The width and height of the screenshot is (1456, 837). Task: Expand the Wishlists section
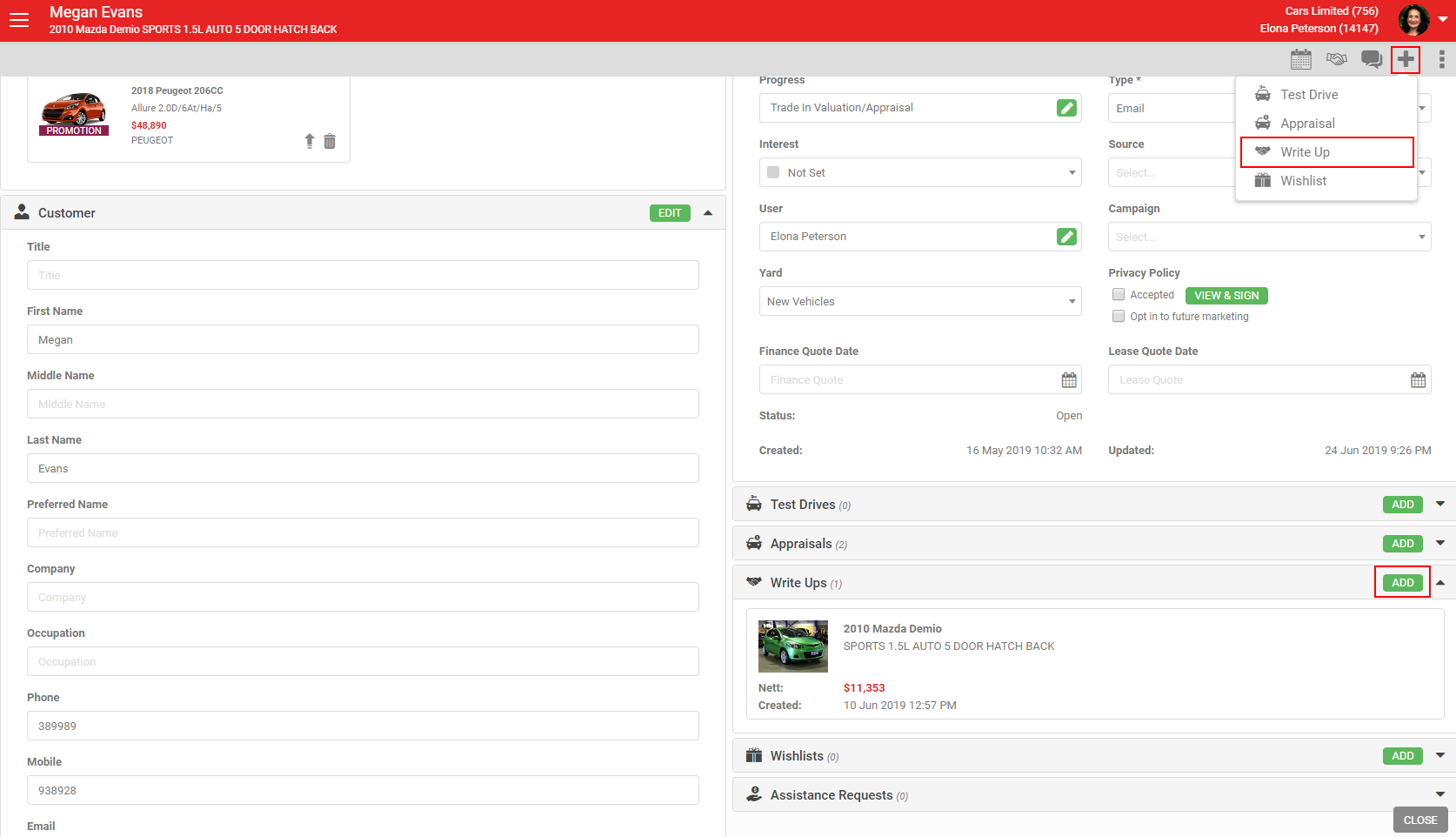[x=1440, y=756]
